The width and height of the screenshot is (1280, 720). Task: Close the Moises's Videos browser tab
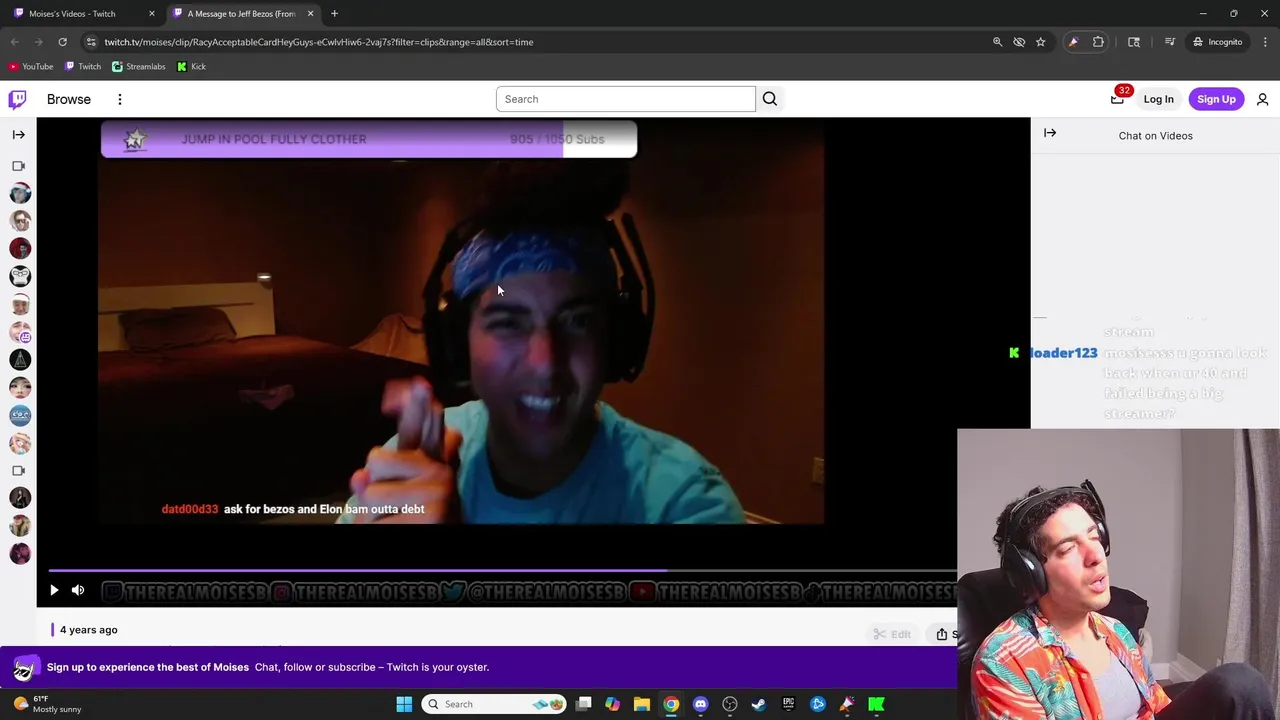click(x=152, y=13)
